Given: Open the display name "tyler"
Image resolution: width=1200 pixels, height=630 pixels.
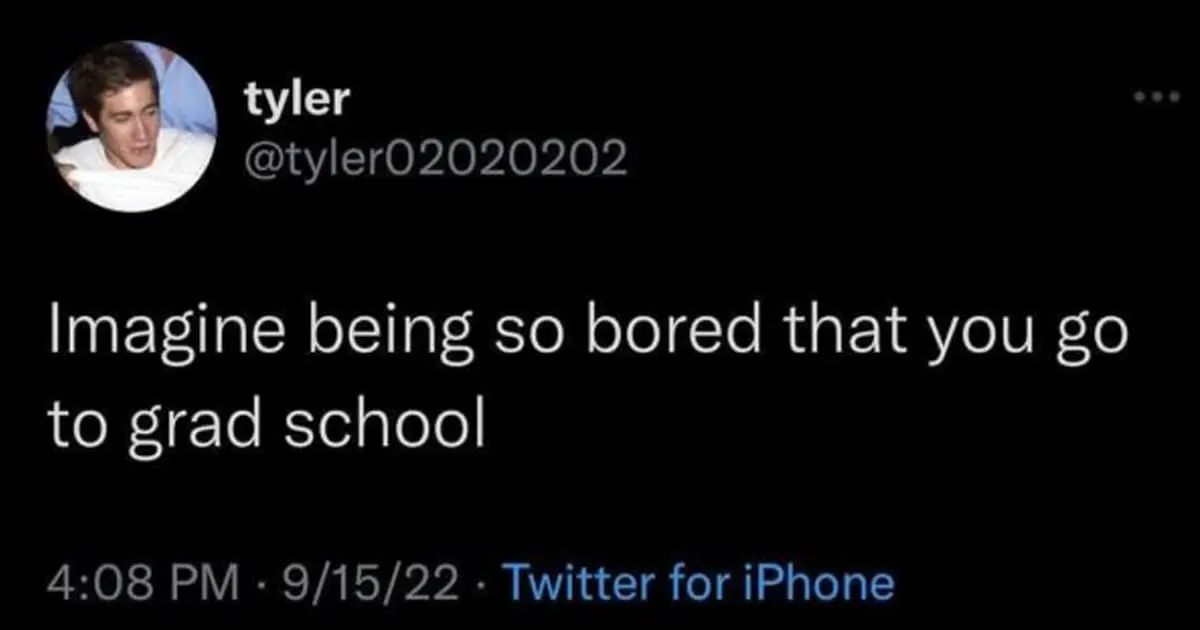Looking at the screenshot, I should click(296, 100).
